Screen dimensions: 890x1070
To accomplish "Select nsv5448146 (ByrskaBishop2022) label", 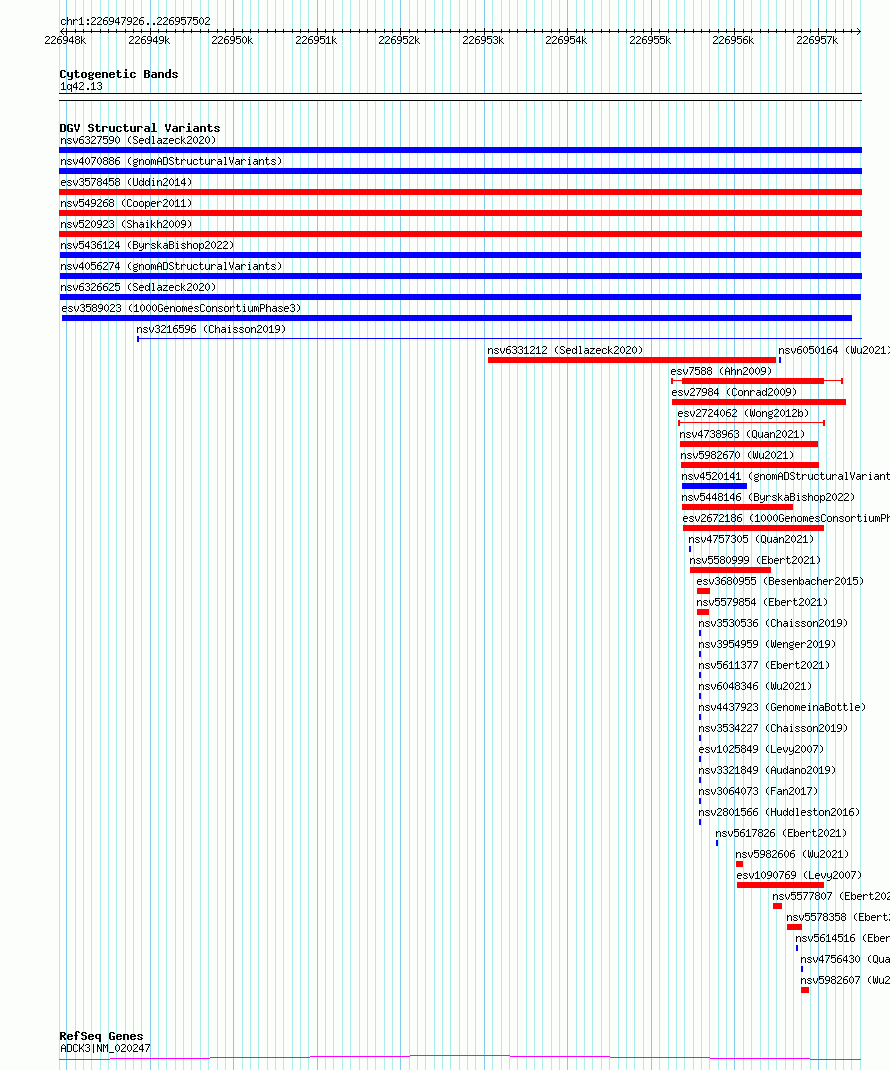I will [768, 497].
